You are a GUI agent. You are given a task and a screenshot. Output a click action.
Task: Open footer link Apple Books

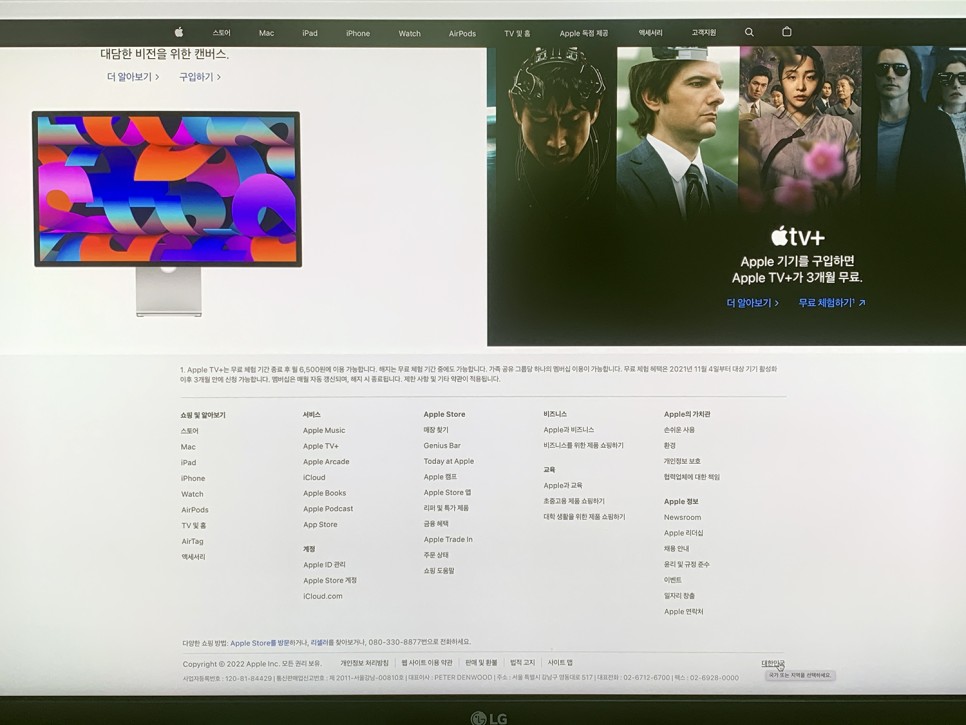(x=324, y=493)
